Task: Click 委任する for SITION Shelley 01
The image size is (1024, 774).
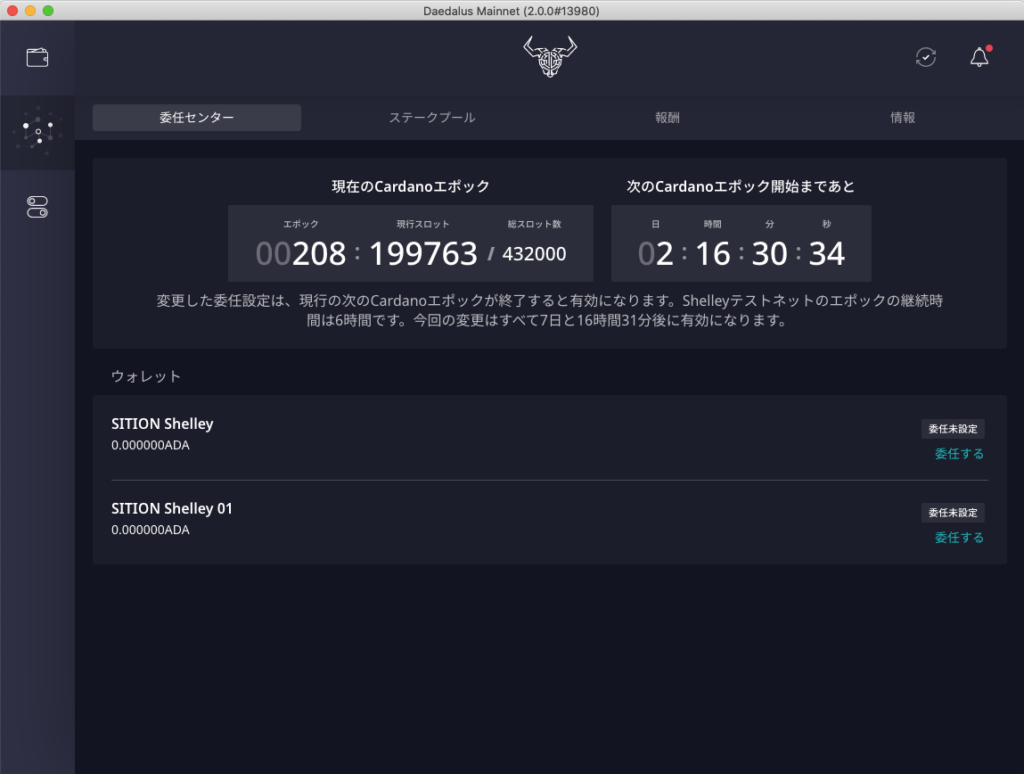Action: click(x=959, y=538)
